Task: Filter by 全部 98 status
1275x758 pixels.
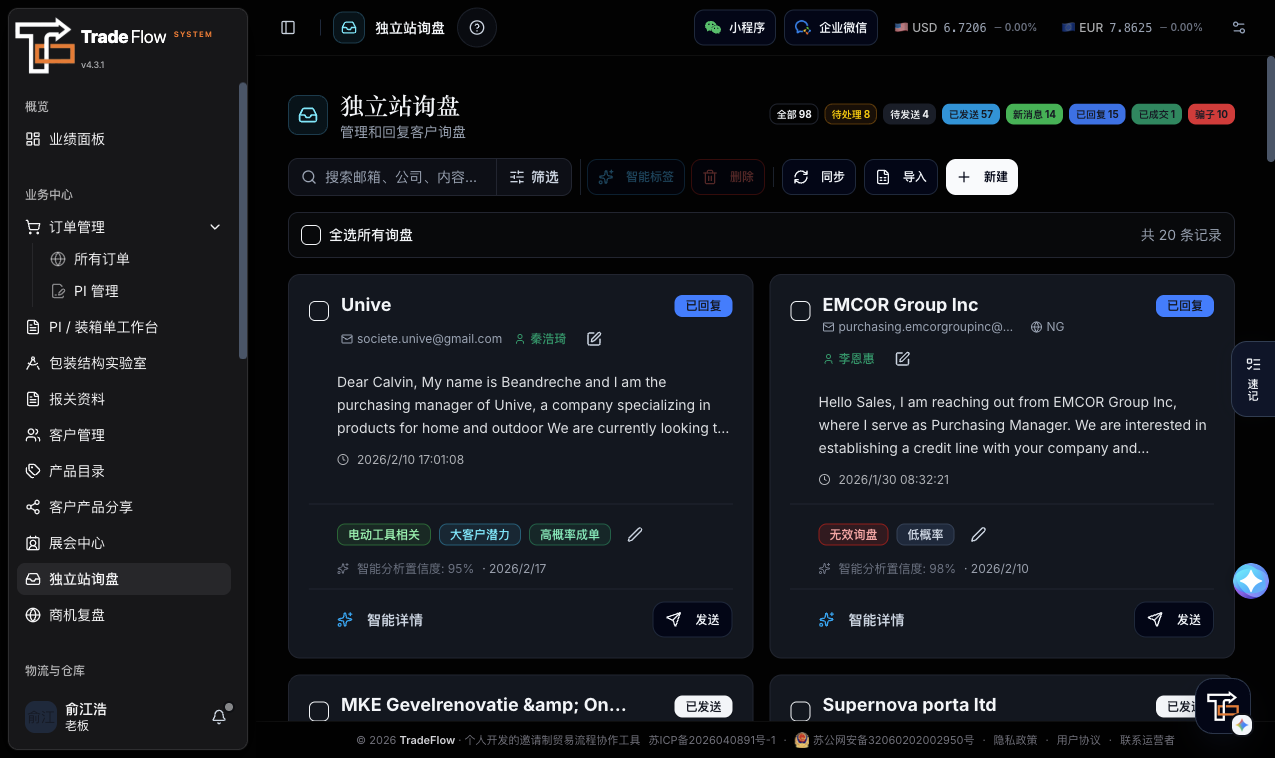Action: click(x=794, y=114)
